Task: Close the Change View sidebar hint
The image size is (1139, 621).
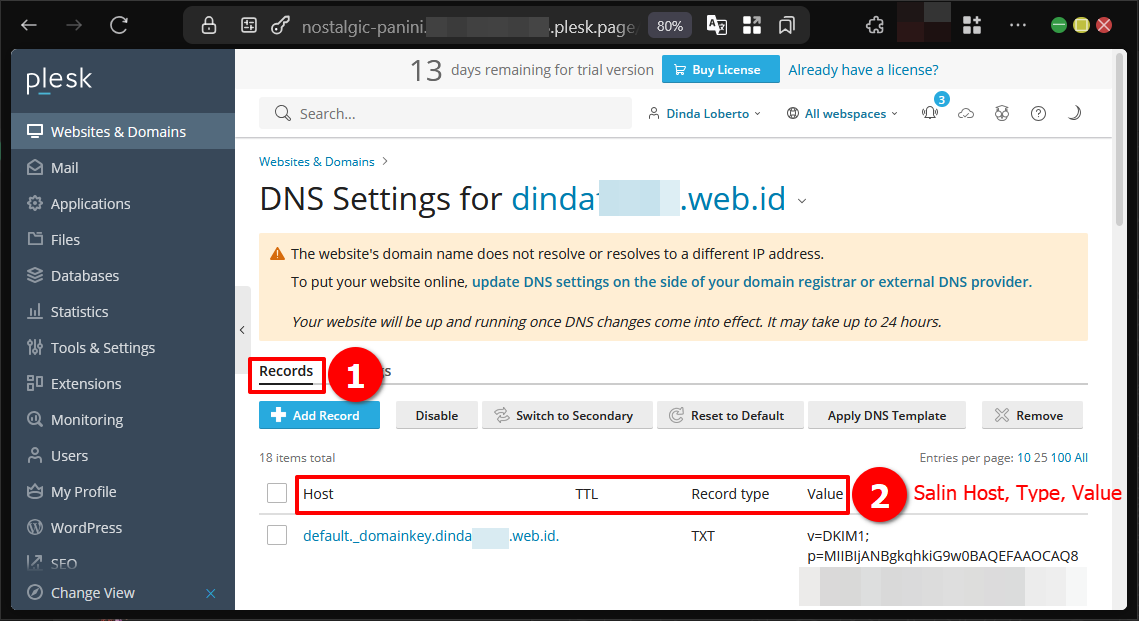Action: [210, 593]
